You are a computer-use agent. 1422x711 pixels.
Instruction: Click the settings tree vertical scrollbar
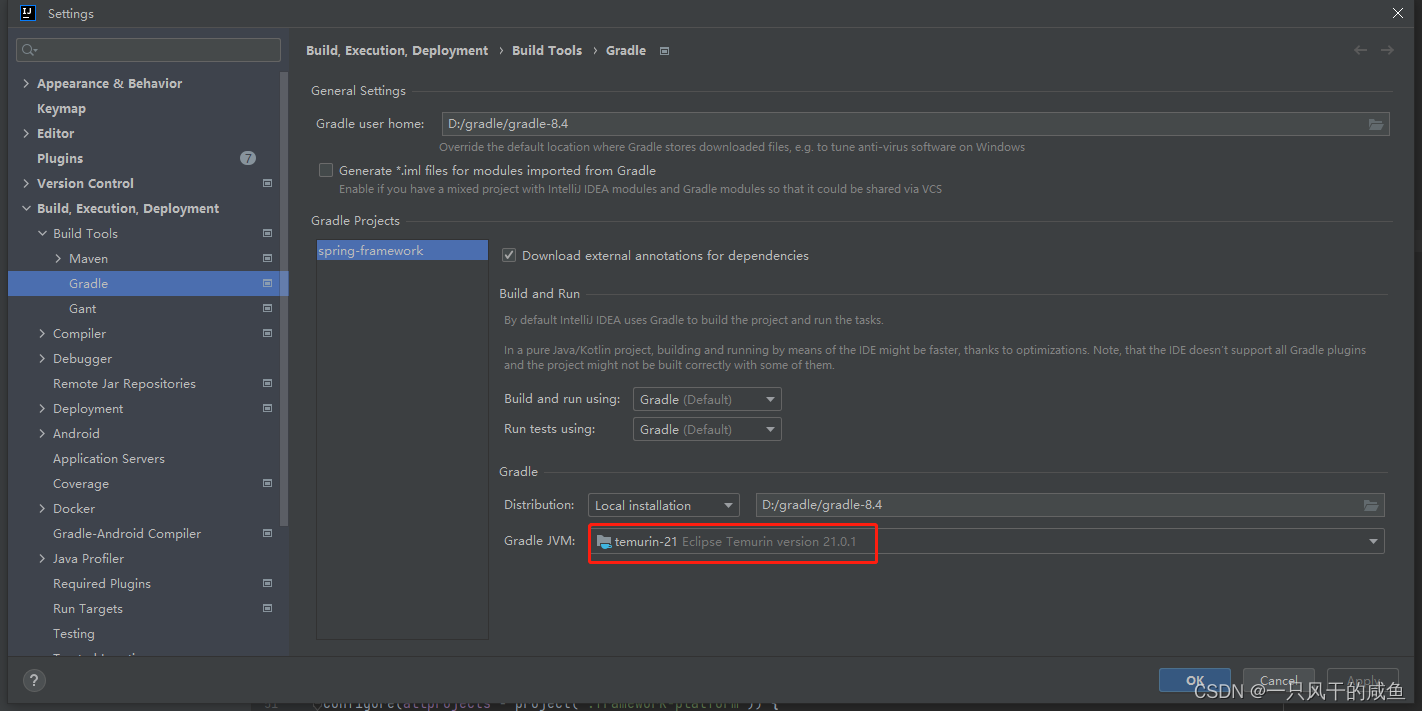[285, 298]
